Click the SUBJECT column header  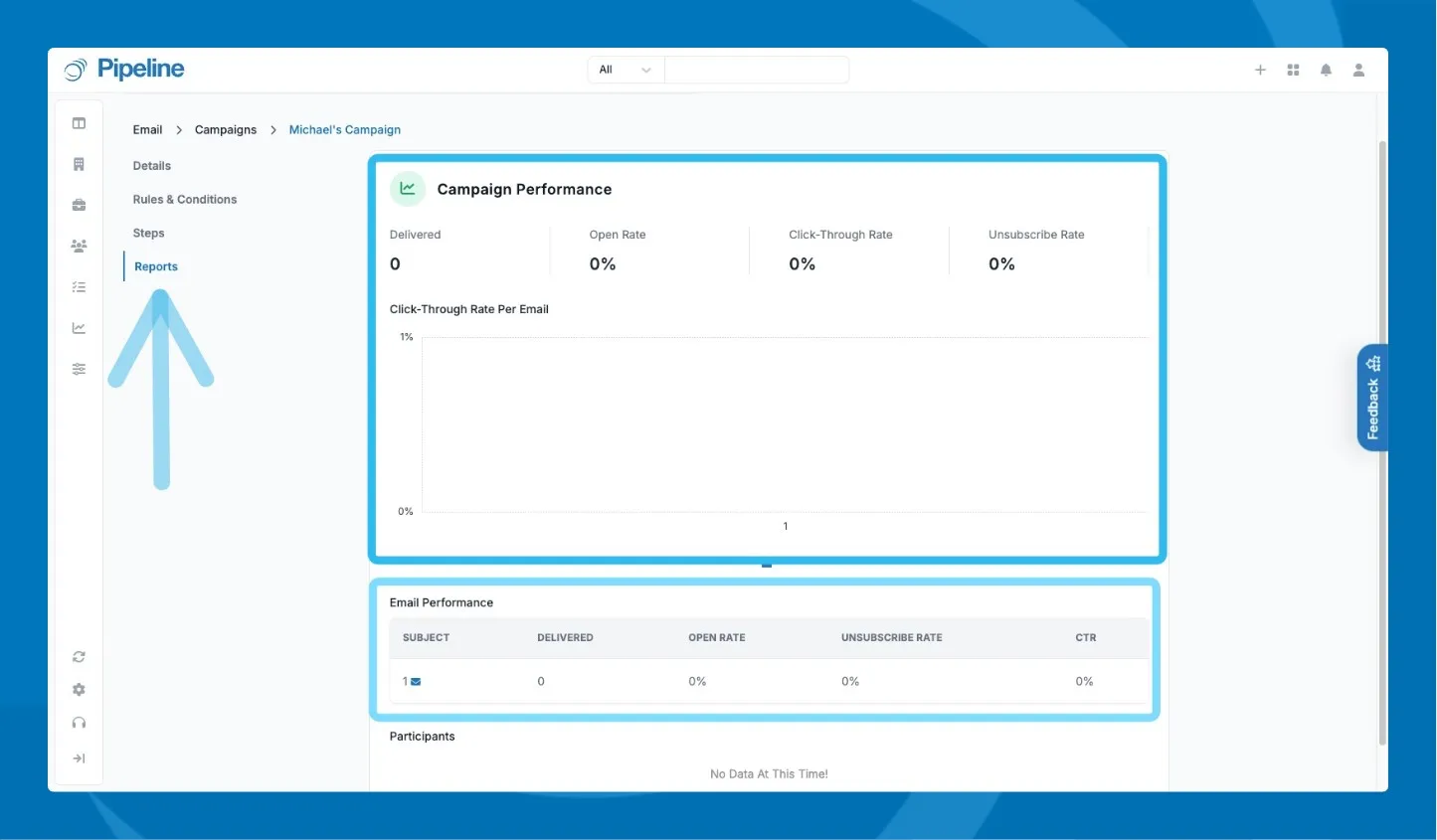click(x=426, y=638)
